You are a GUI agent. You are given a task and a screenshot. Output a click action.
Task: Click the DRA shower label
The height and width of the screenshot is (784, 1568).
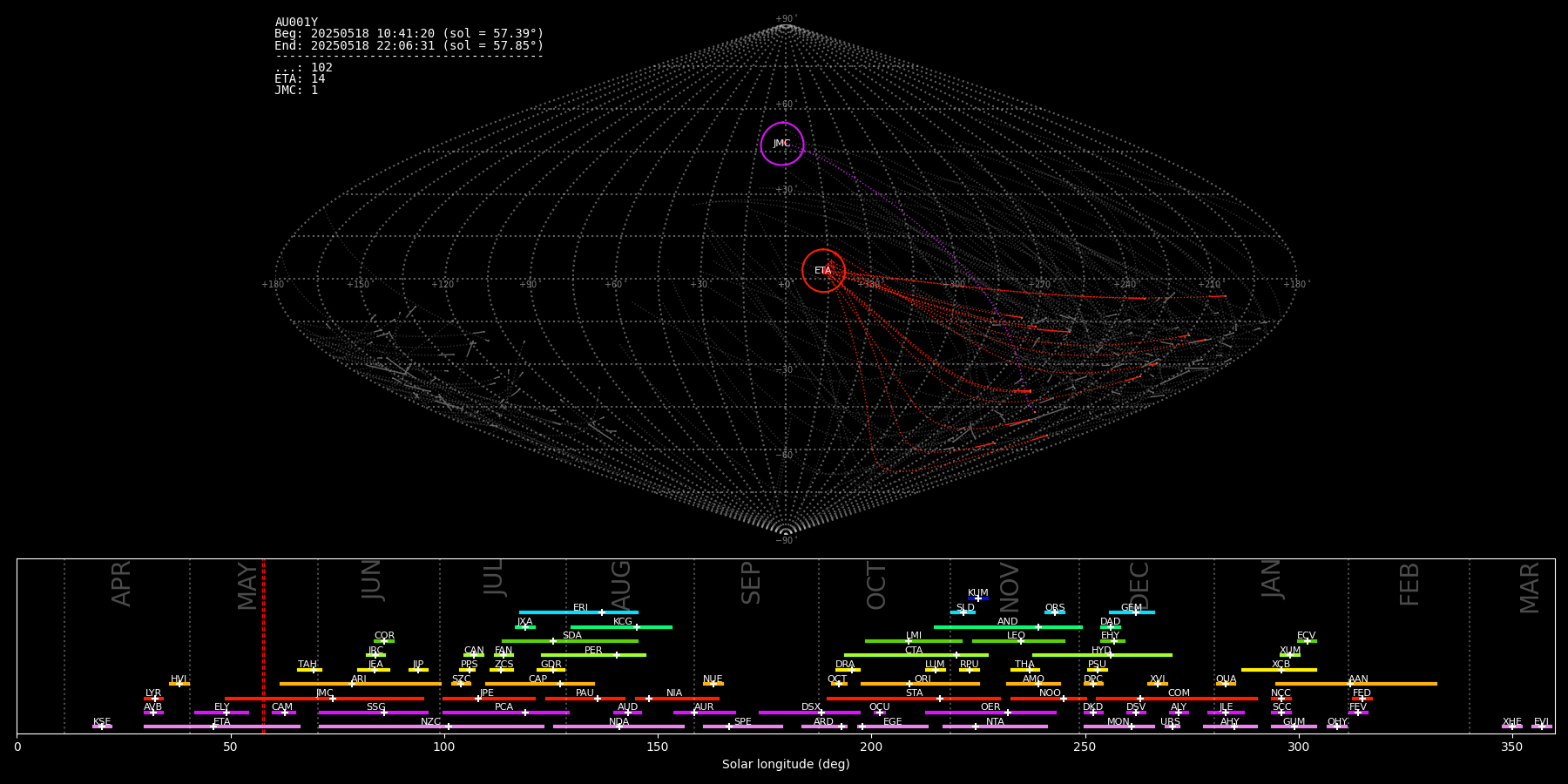point(845,665)
